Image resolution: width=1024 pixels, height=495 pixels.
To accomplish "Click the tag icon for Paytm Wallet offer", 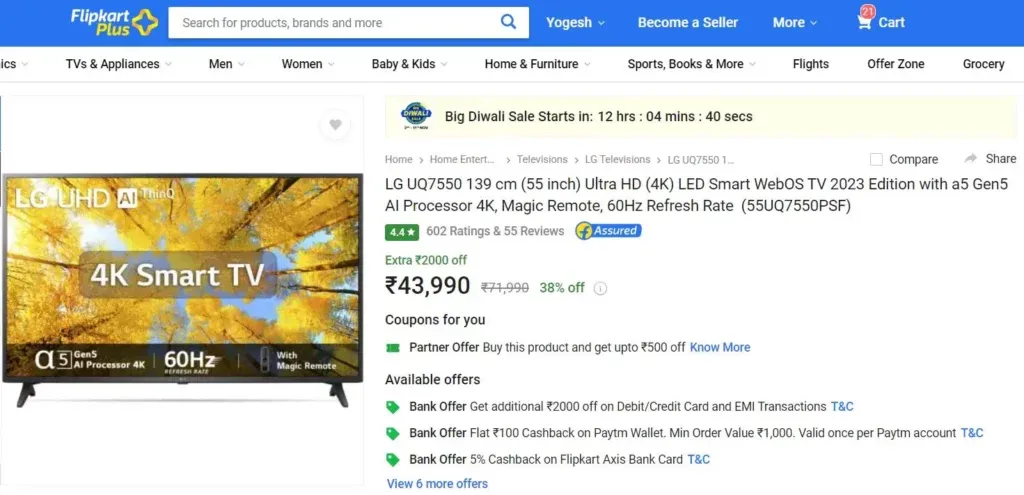I will pos(392,433).
